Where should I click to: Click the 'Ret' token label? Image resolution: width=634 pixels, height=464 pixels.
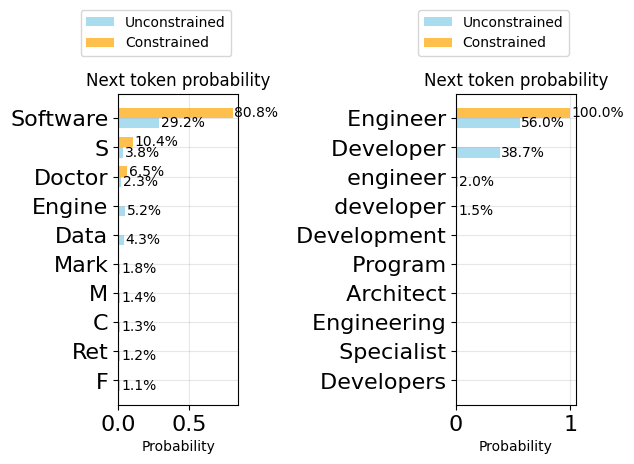point(90,352)
